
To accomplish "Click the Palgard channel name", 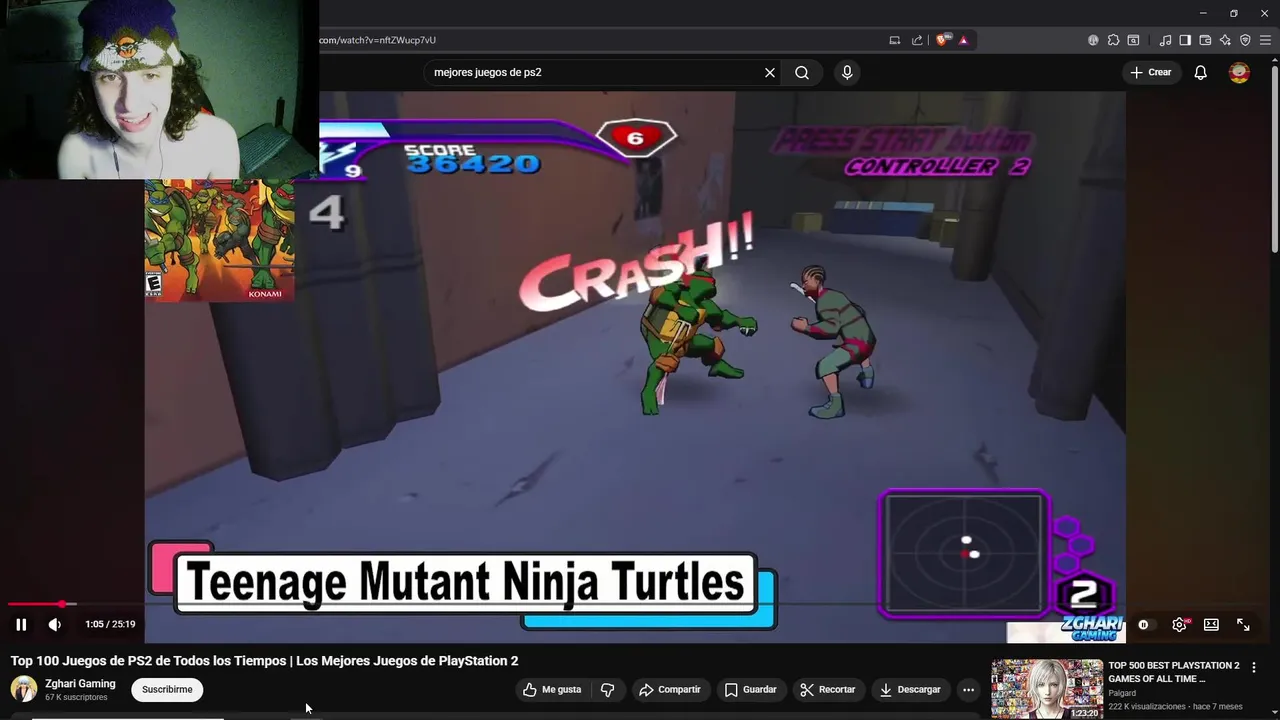I will tap(1122, 693).
